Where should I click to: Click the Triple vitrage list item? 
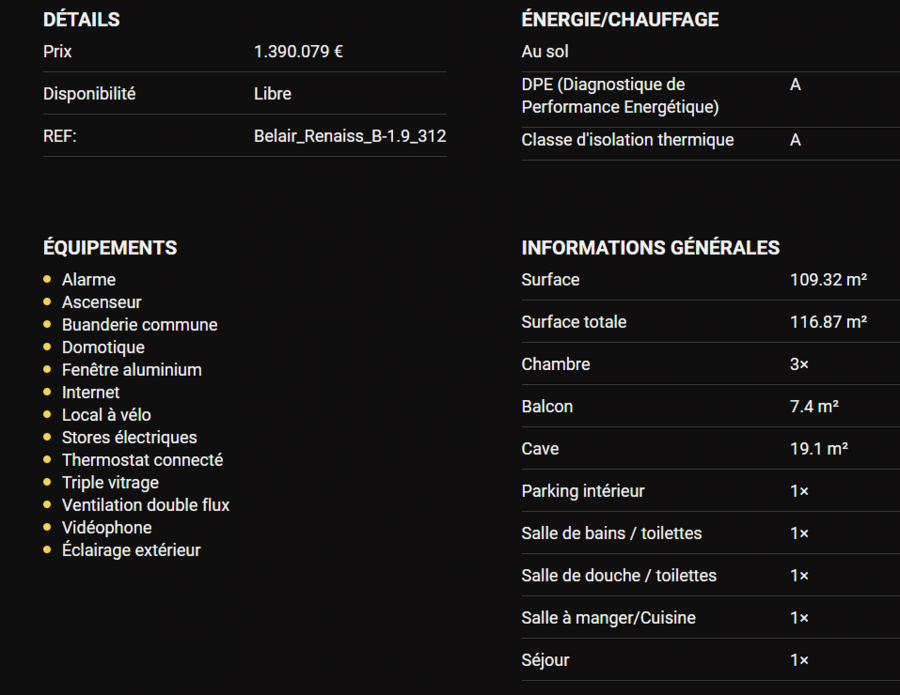click(x=110, y=482)
